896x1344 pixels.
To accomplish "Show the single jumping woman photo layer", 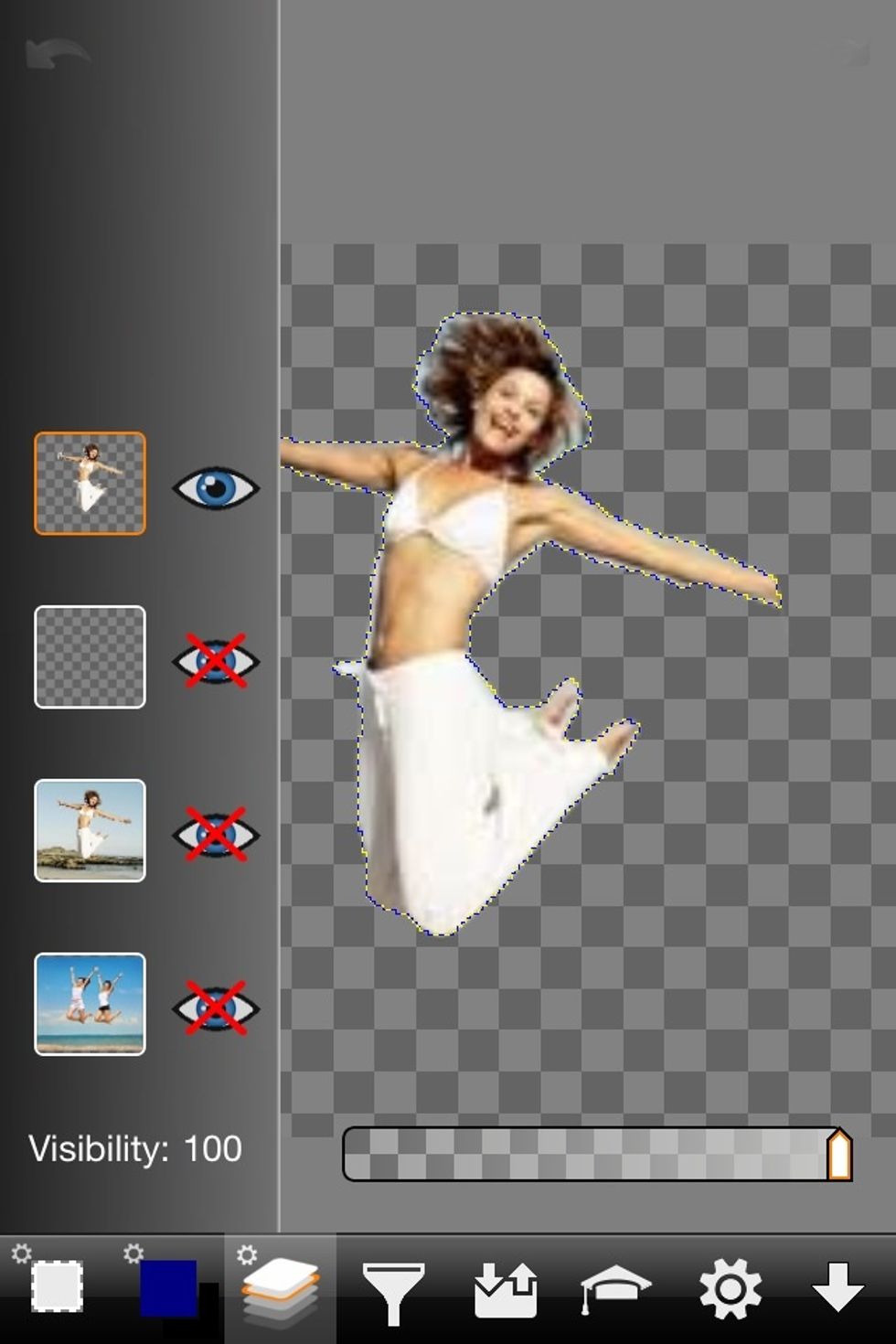I will (x=216, y=834).
